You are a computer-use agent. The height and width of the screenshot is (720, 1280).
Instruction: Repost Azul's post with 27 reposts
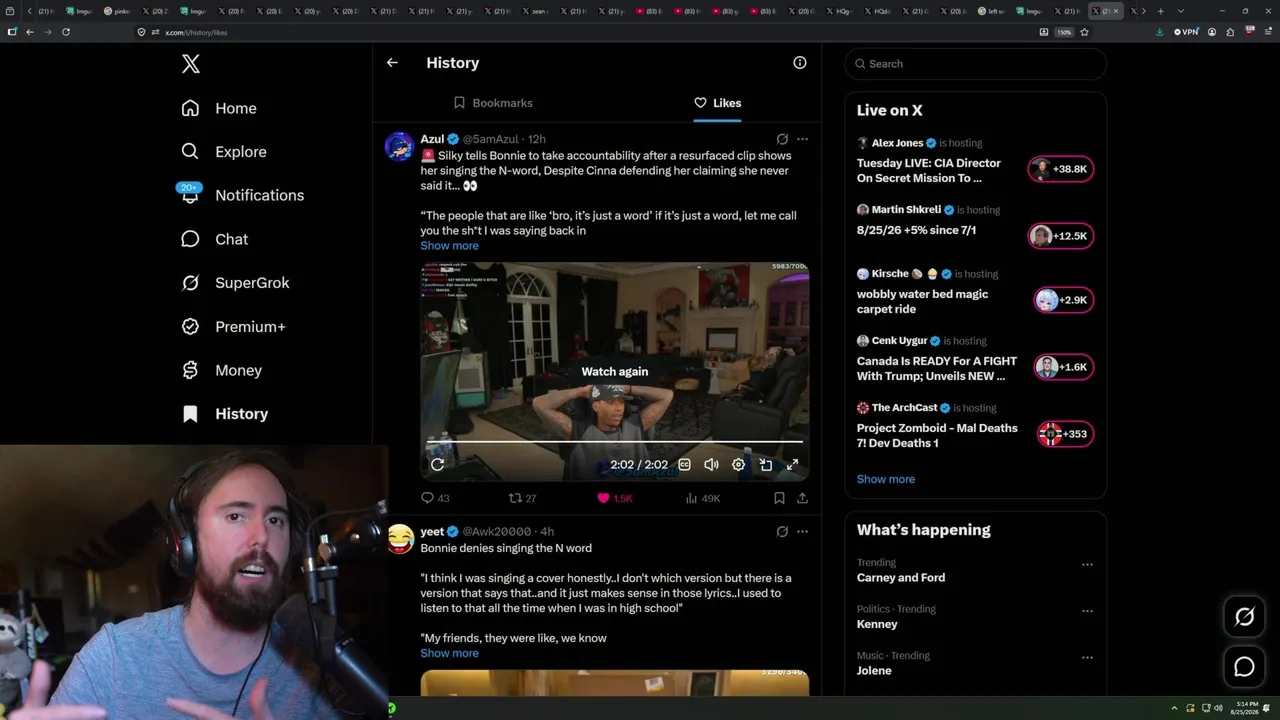[523, 498]
